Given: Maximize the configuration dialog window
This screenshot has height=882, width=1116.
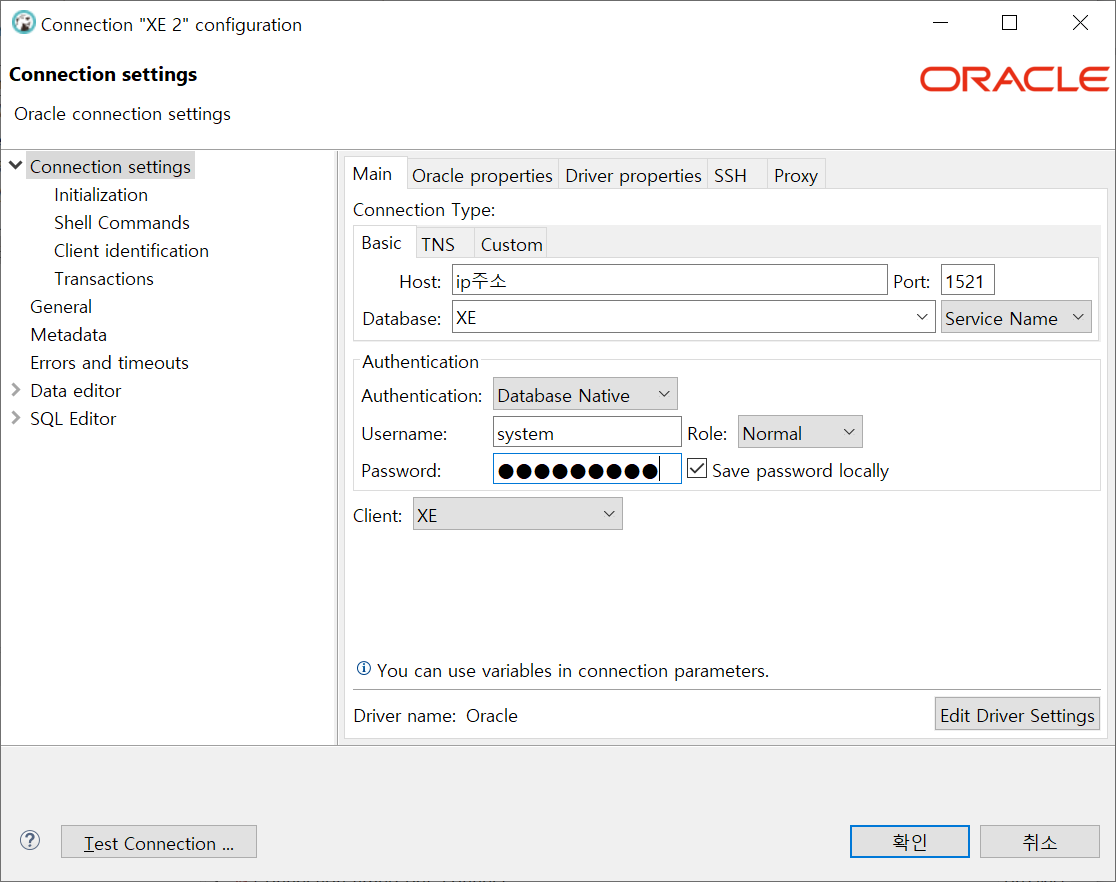Looking at the screenshot, I should (x=1009, y=23).
